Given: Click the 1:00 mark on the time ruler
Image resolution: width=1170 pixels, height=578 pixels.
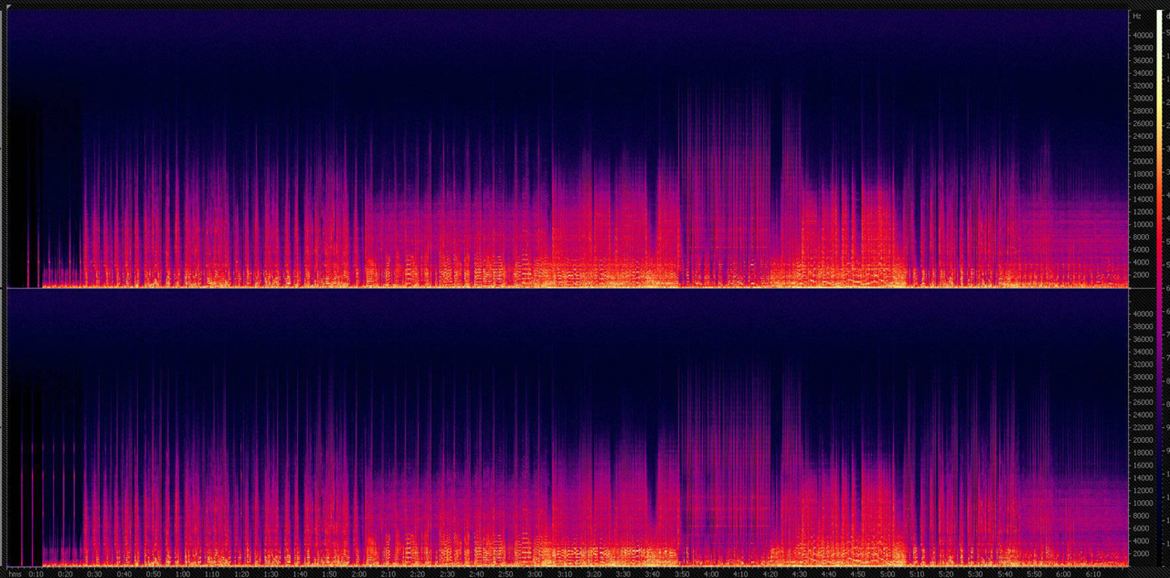Looking at the screenshot, I should coord(182,574).
